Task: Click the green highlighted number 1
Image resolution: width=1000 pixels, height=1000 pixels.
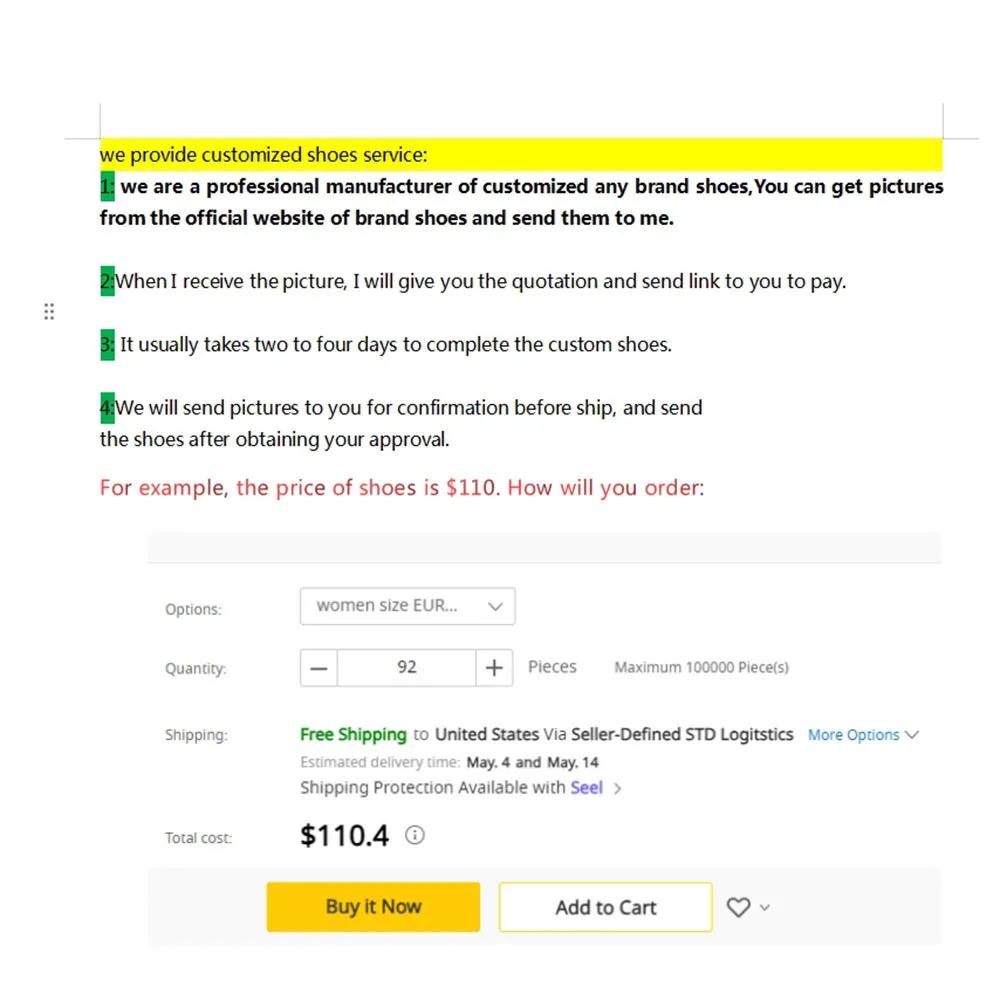Action: pos(107,187)
